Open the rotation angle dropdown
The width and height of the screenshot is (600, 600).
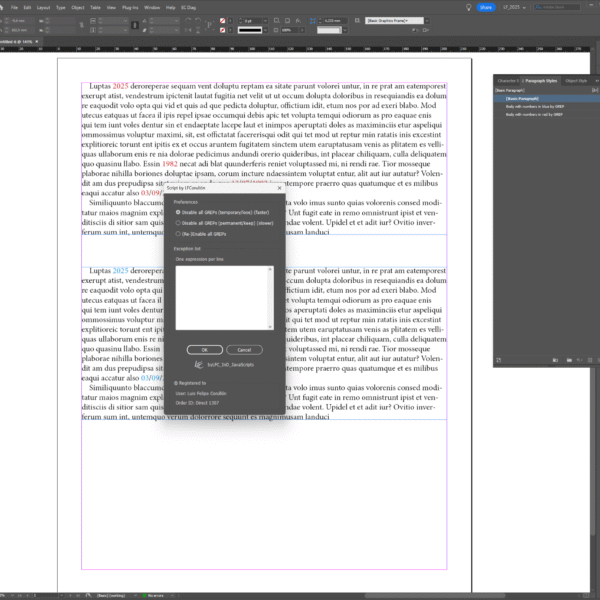[x=176, y=21]
